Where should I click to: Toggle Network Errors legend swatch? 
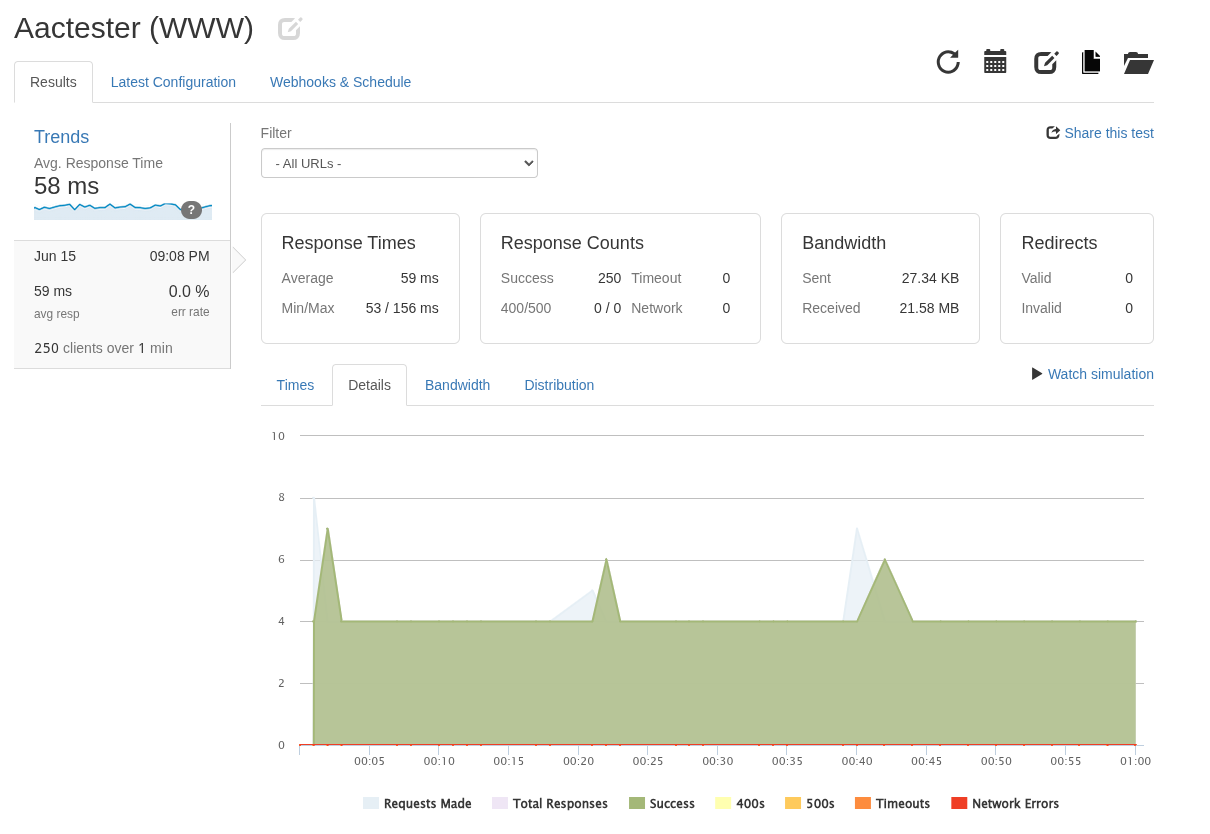pyautogui.click(x=959, y=803)
